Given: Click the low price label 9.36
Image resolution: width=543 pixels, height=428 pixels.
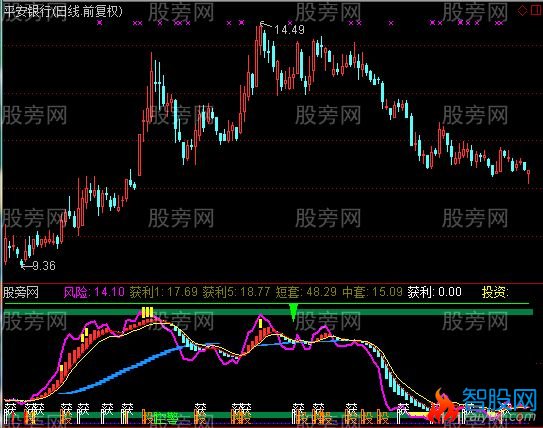Looking at the screenshot, I should 44,266.
